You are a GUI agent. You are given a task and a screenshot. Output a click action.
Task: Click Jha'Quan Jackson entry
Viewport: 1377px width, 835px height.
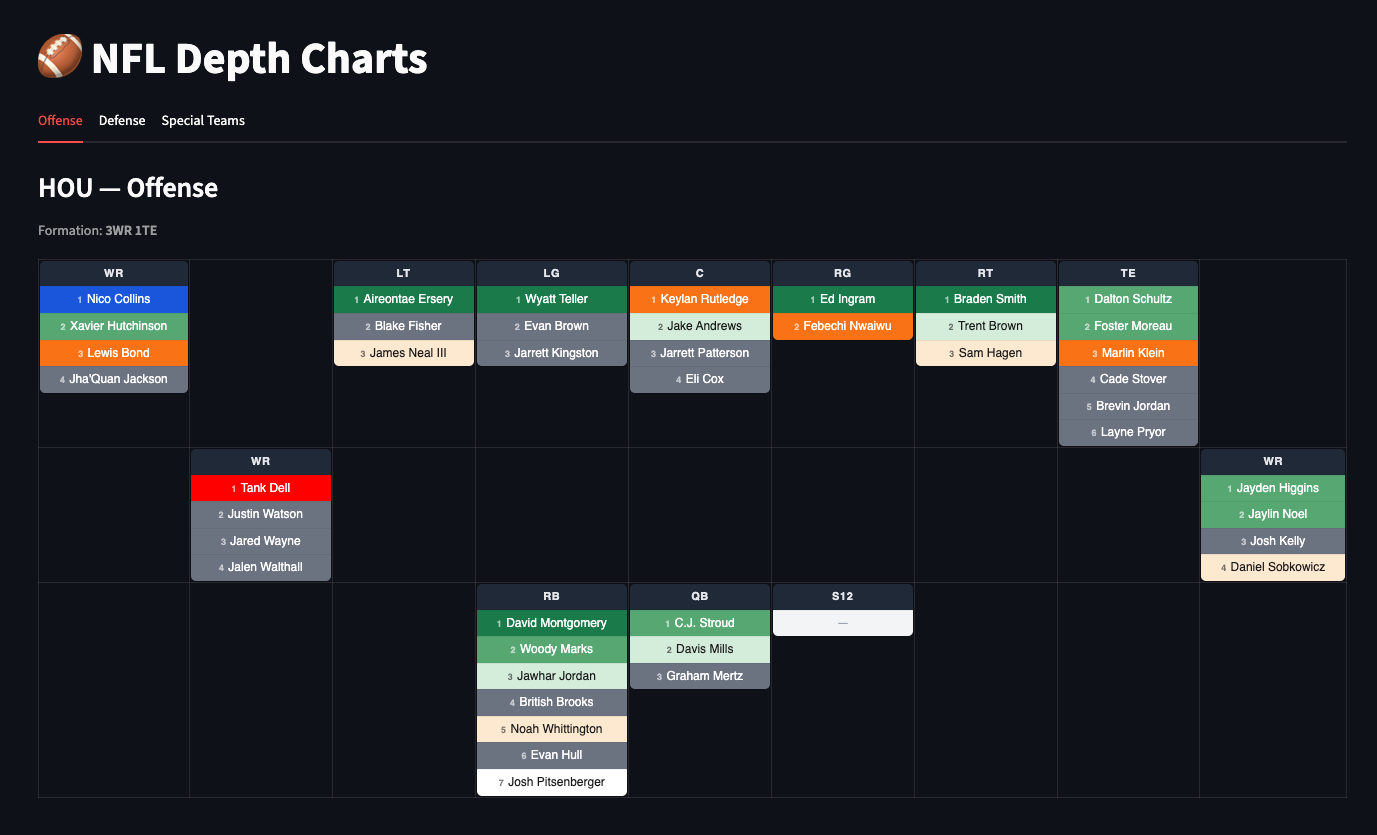click(x=114, y=379)
